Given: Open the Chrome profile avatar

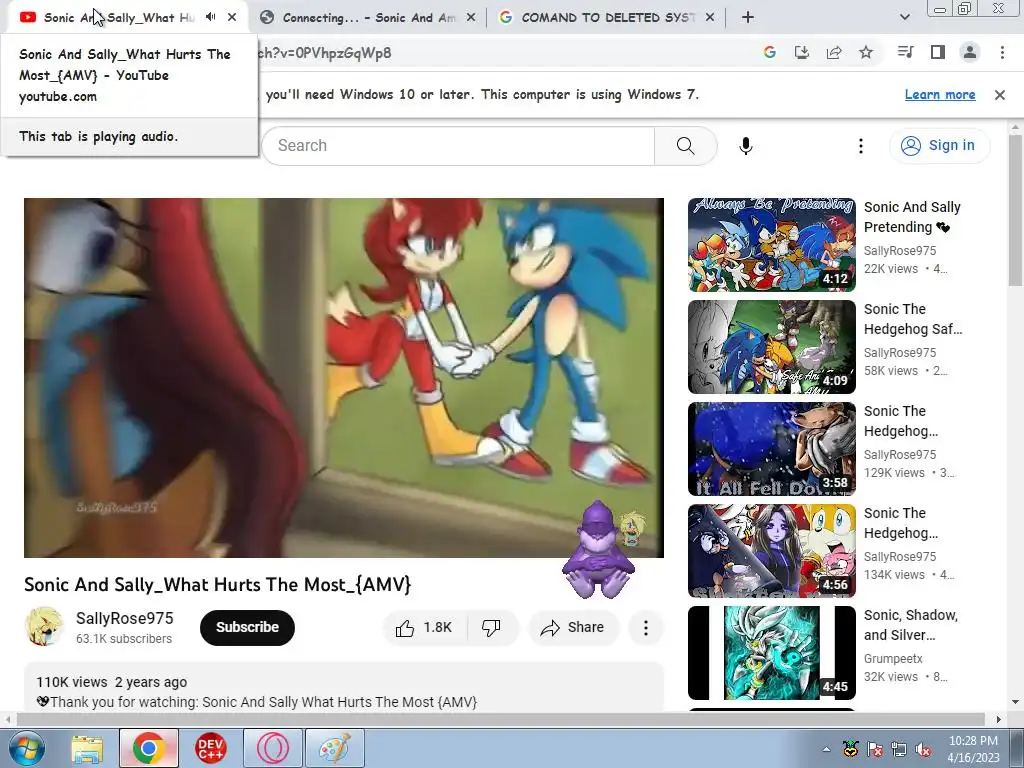Looking at the screenshot, I should point(970,52).
